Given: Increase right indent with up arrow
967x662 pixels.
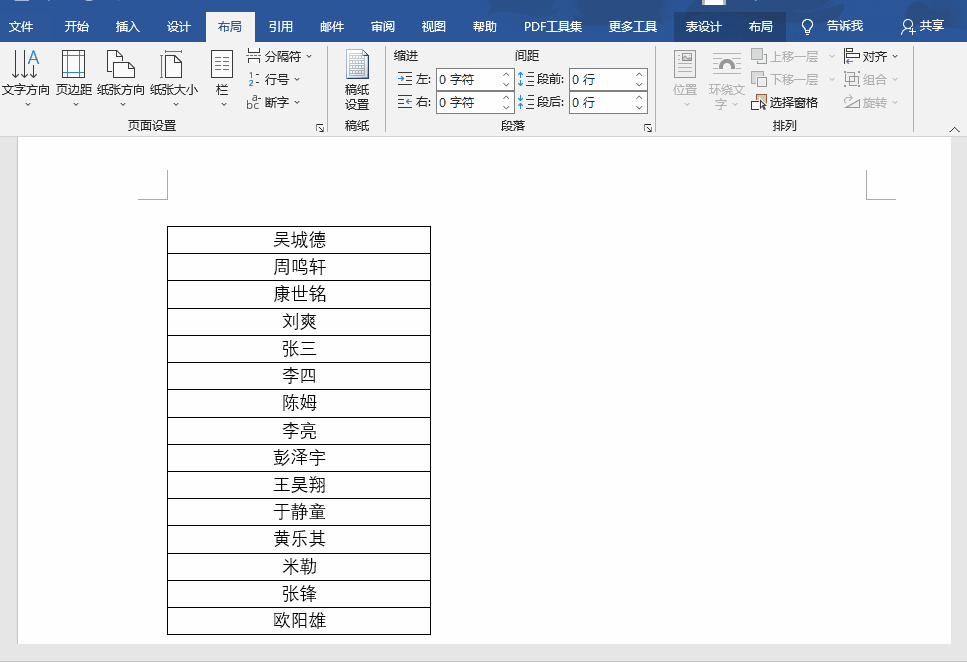Looking at the screenshot, I should (x=506, y=97).
